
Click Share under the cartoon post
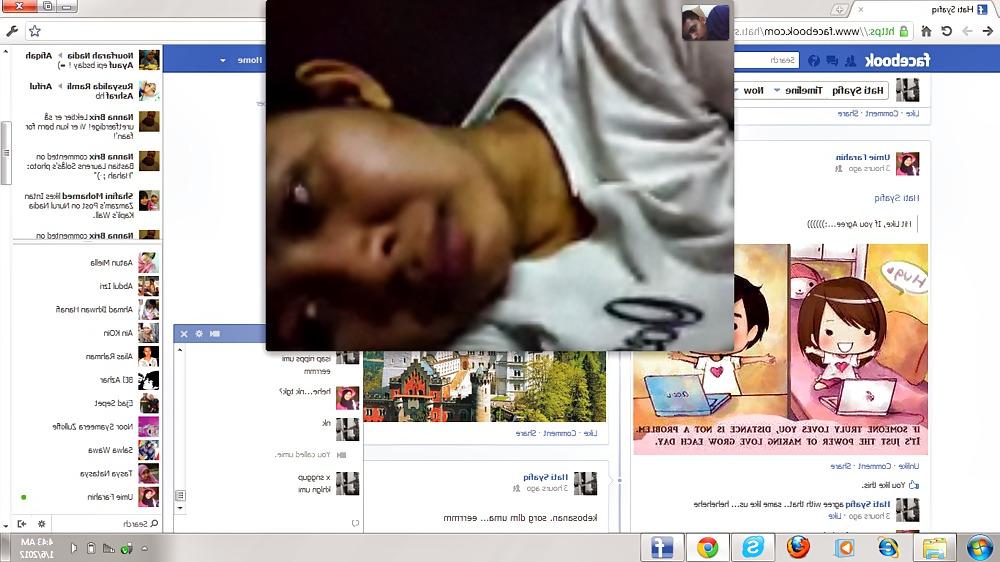(x=841, y=466)
